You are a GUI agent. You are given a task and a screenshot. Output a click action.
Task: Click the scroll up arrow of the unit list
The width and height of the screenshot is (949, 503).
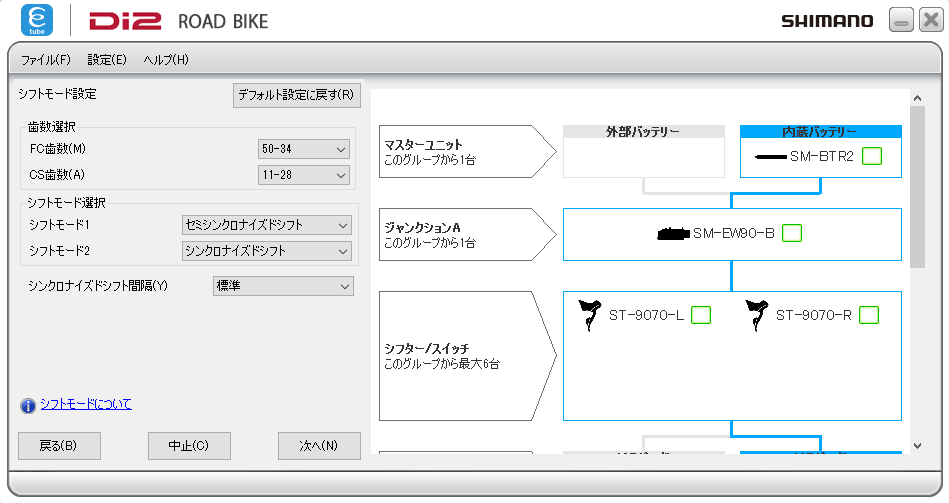click(x=918, y=98)
